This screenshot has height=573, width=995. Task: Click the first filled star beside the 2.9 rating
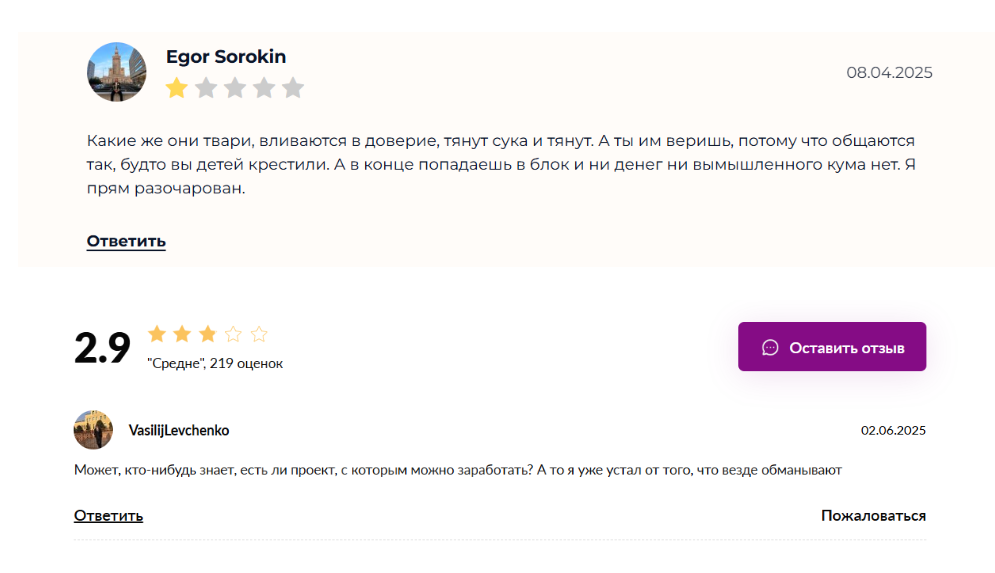point(157,334)
